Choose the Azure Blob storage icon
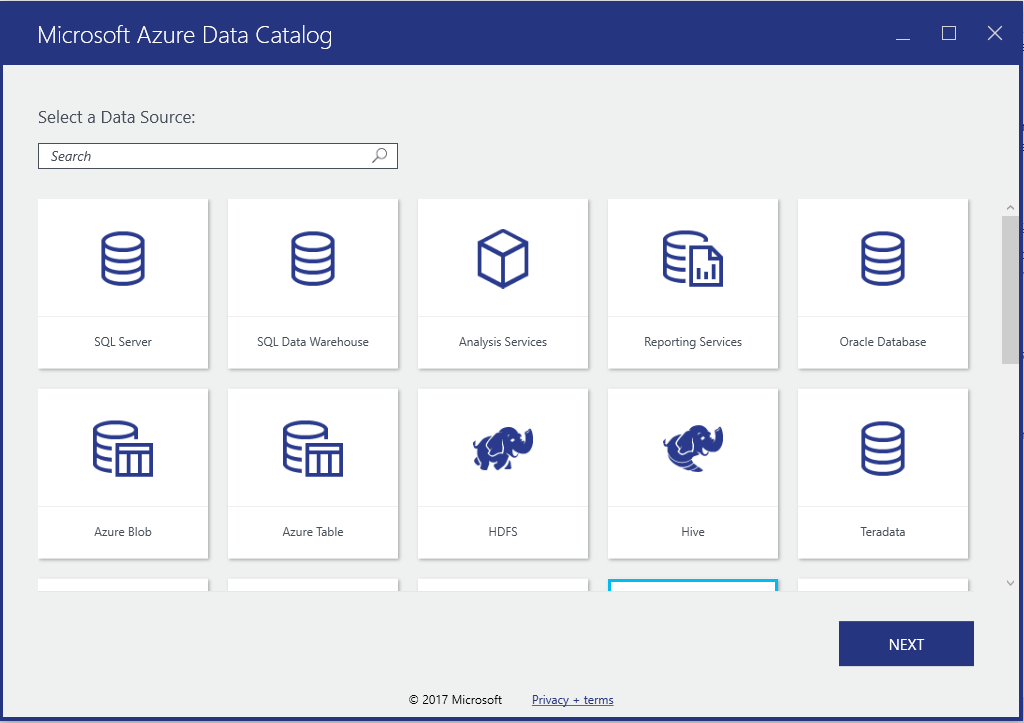Screen dimensions: 1024x723 (x=123, y=448)
